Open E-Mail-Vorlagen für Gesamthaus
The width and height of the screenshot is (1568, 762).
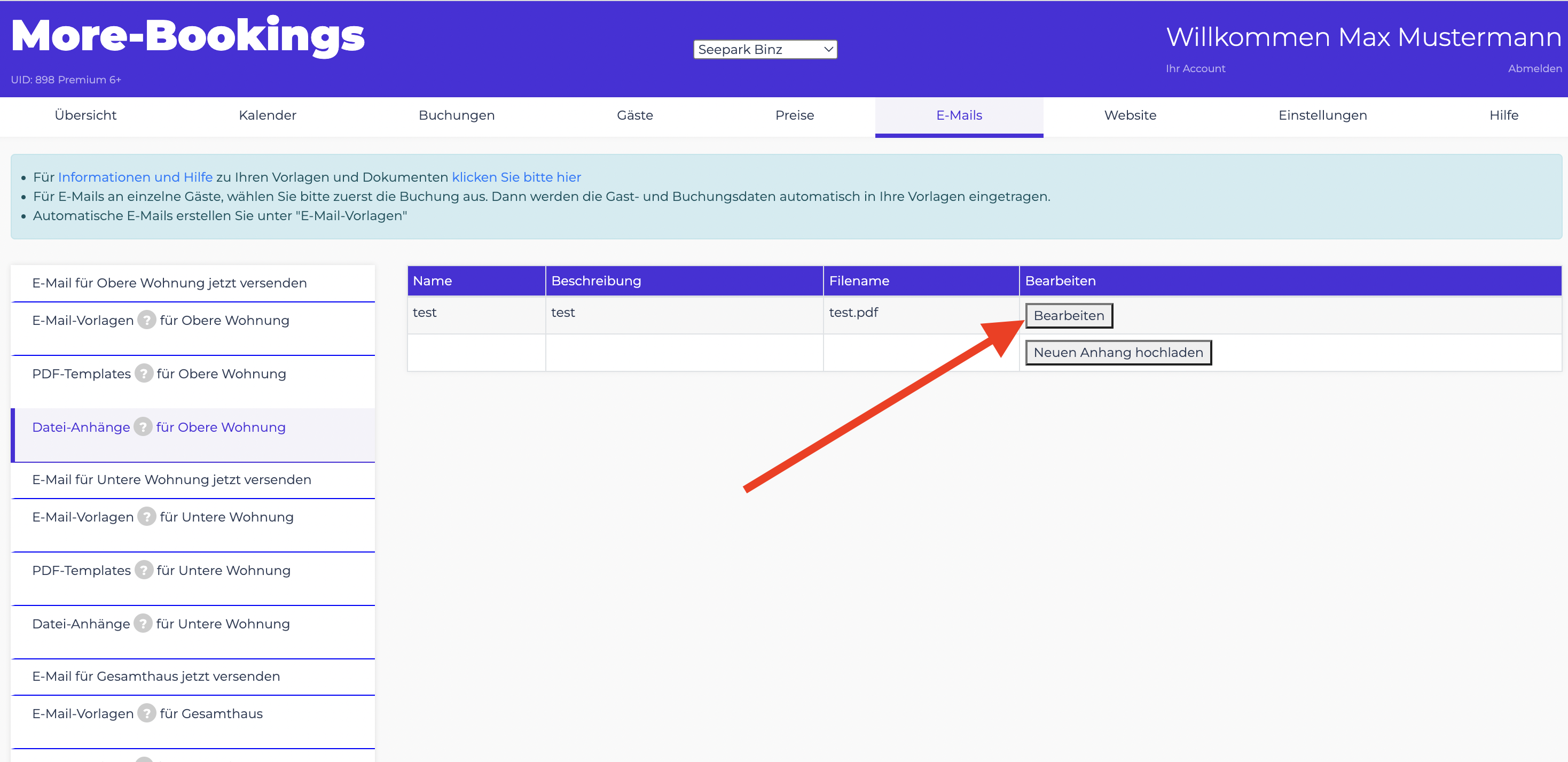[x=193, y=722]
